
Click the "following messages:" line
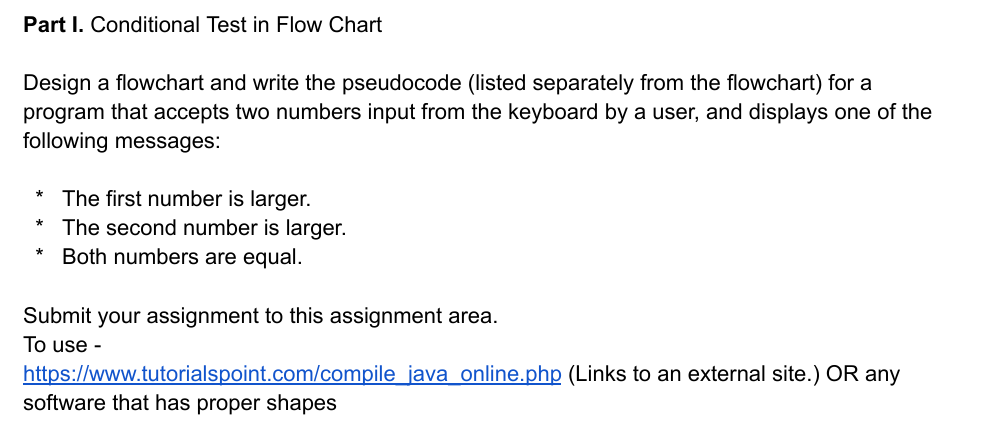tap(122, 141)
